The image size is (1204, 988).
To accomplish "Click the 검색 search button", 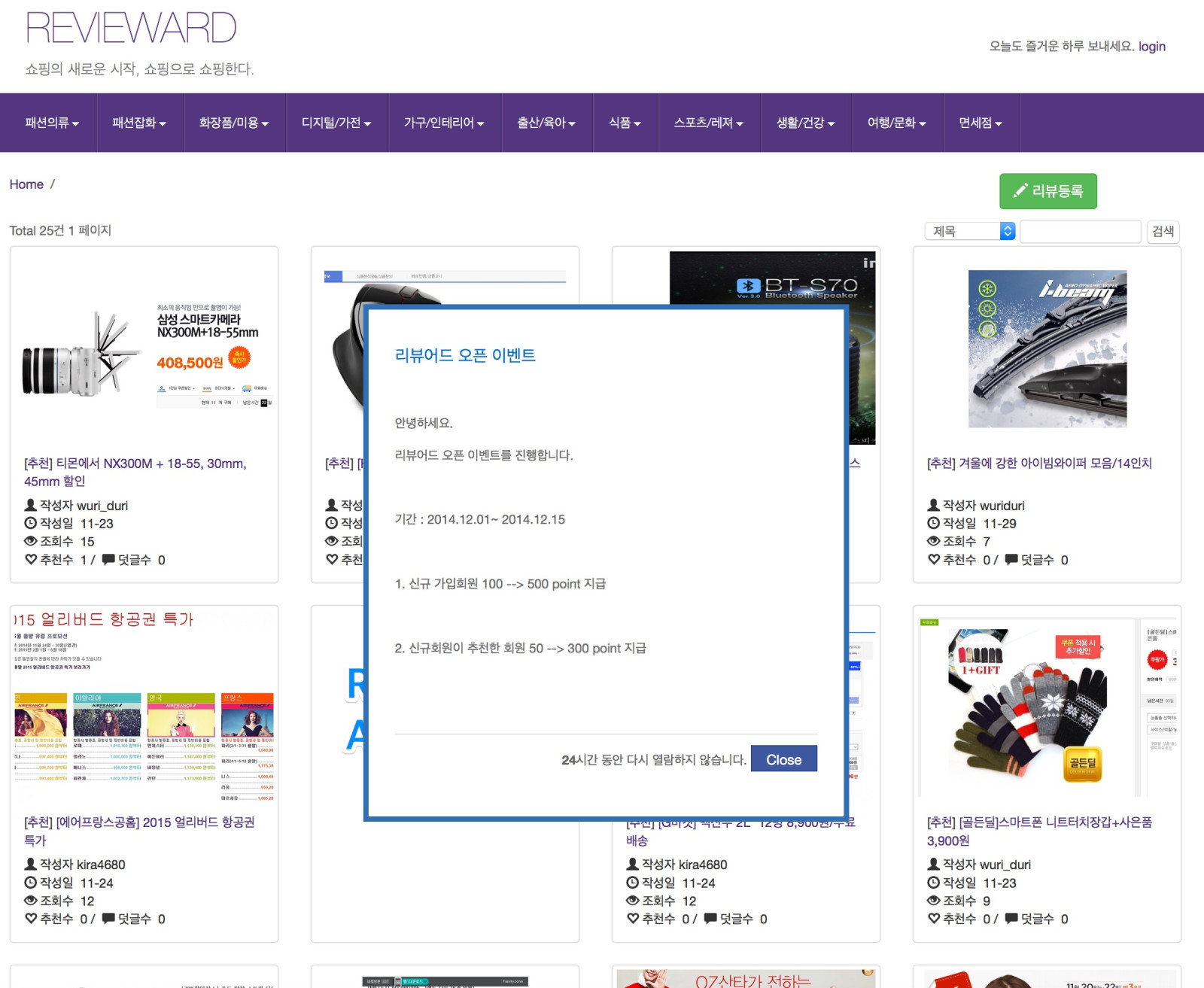I will tap(1163, 231).
